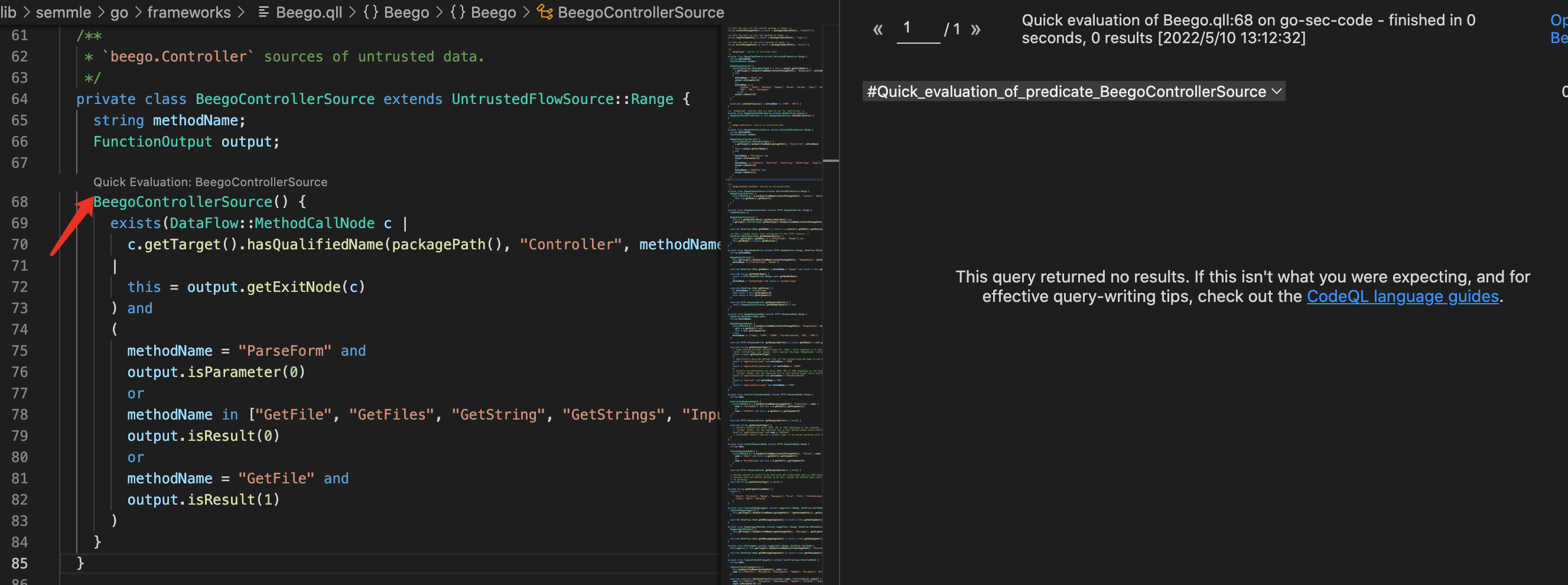Image resolution: width=1568 pixels, height=585 pixels.
Task: Click 'output.isResult(0)' on line 79
Action: pyautogui.click(x=203, y=436)
